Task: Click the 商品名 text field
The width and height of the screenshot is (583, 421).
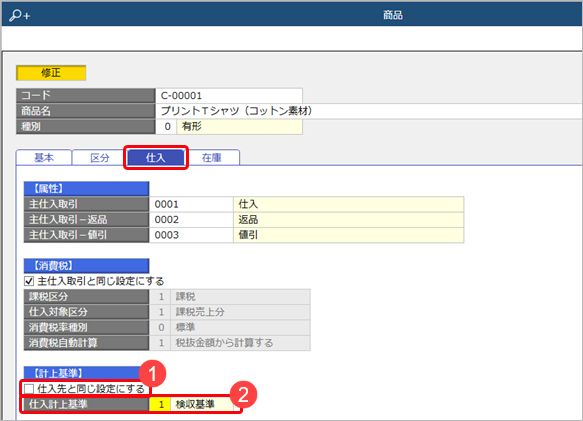Action: coord(369,111)
